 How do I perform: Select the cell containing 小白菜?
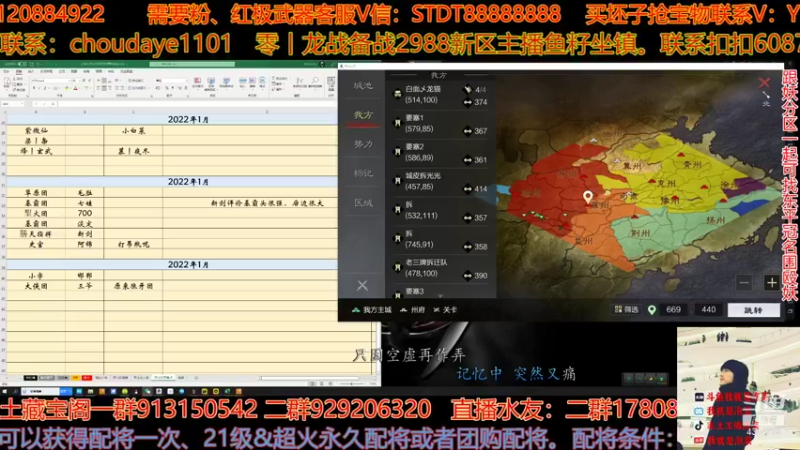tap(133, 131)
